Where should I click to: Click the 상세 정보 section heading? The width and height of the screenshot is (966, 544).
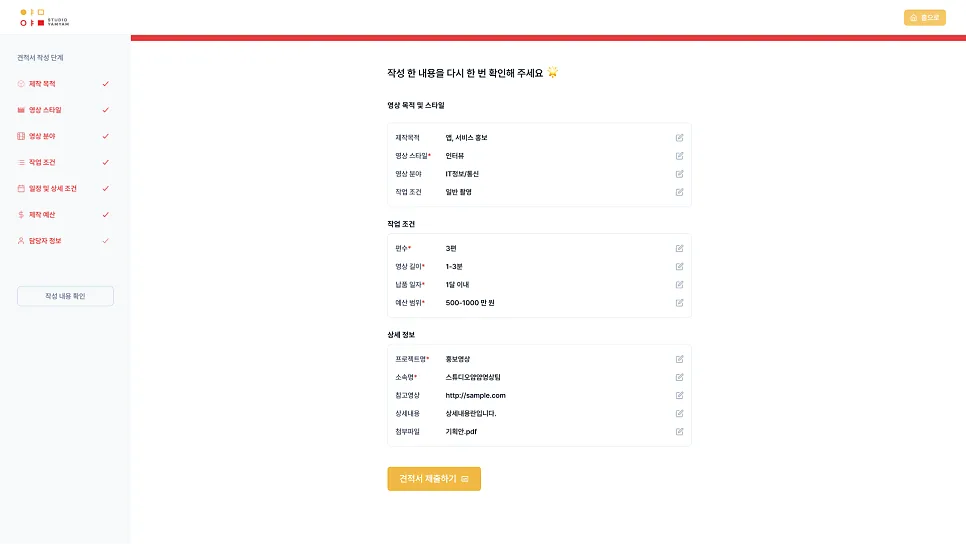tap(401, 335)
